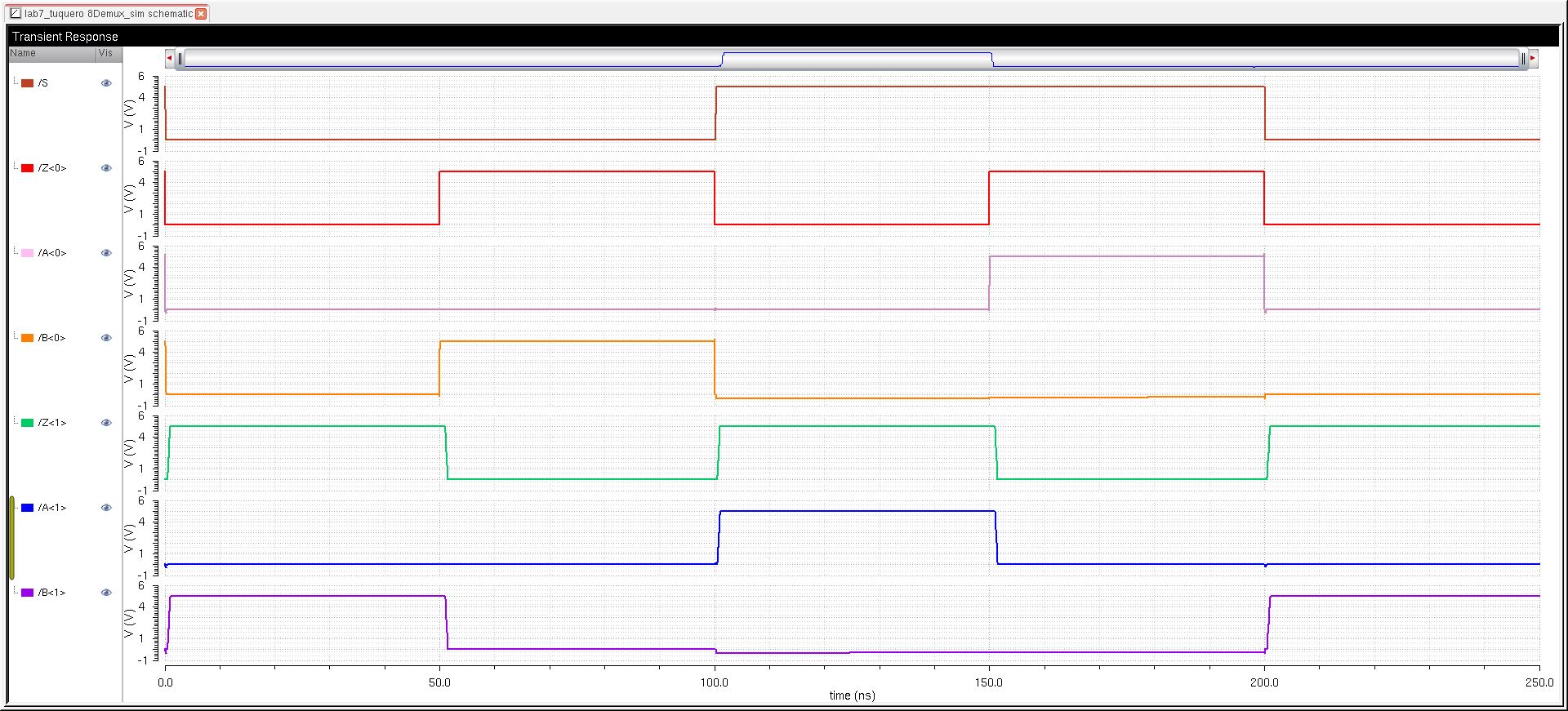
Task: Select the /A<1> signal name
Action: (x=52, y=508)
